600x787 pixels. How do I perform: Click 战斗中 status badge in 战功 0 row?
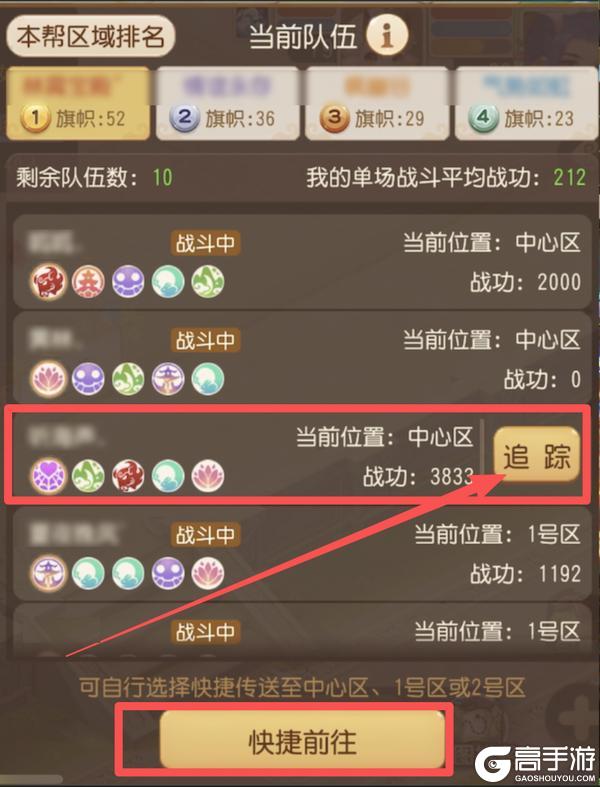click(205, 340)
